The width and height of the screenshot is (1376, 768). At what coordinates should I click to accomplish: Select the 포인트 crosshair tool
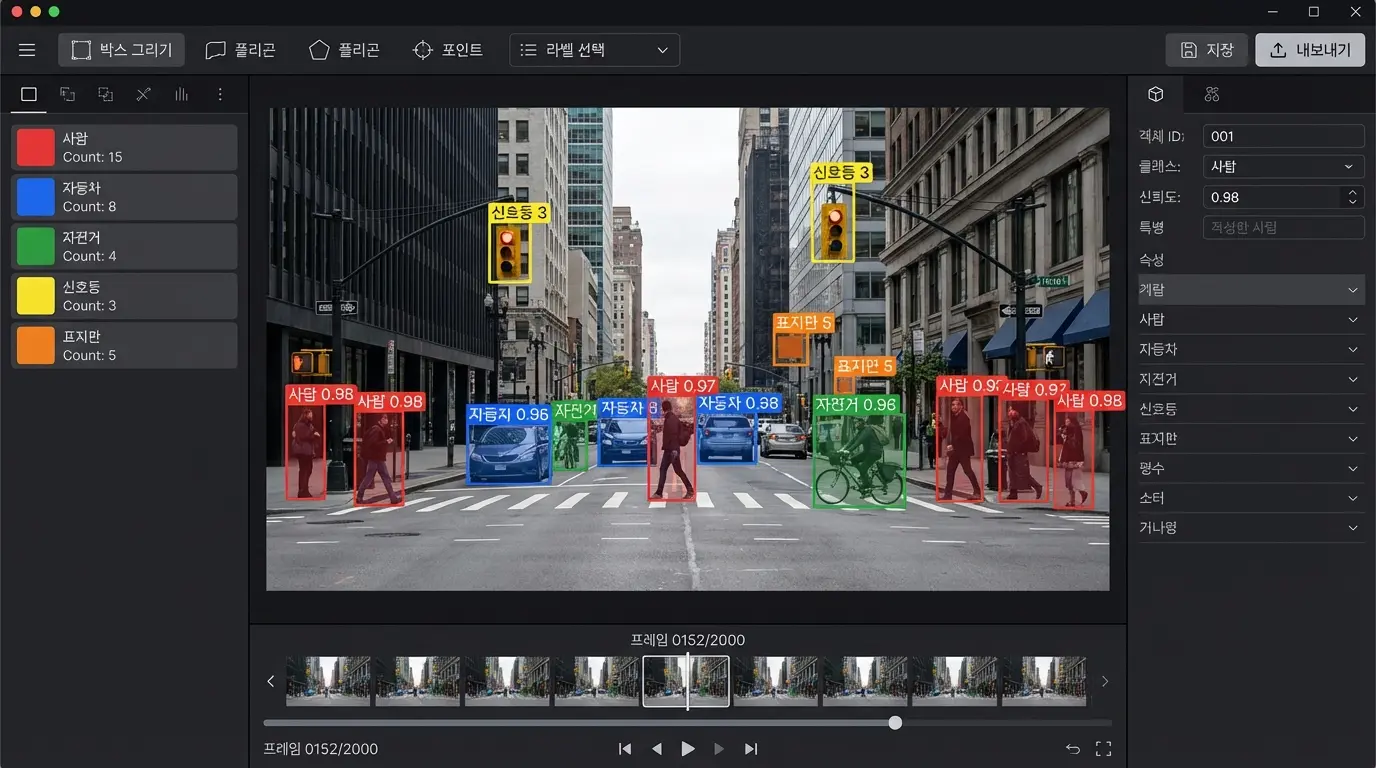(448, 50)
